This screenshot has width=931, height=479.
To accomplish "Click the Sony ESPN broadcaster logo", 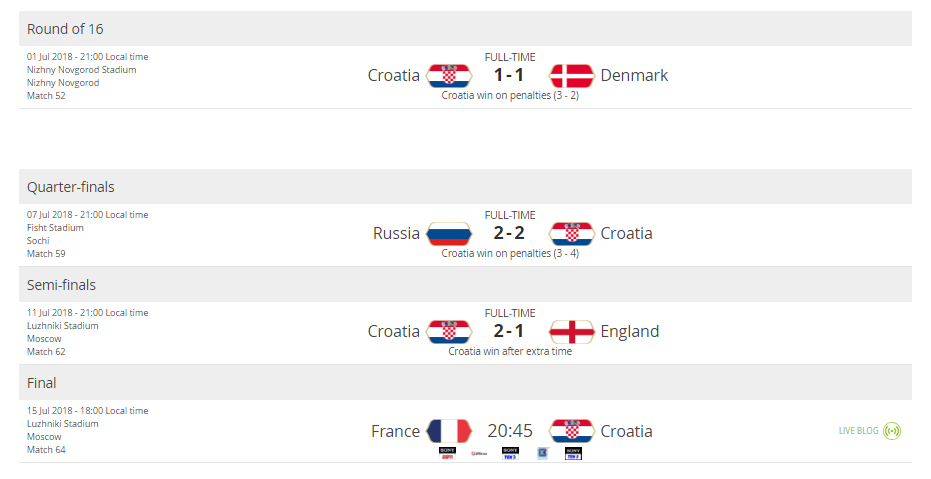I will tap(447, 453).
